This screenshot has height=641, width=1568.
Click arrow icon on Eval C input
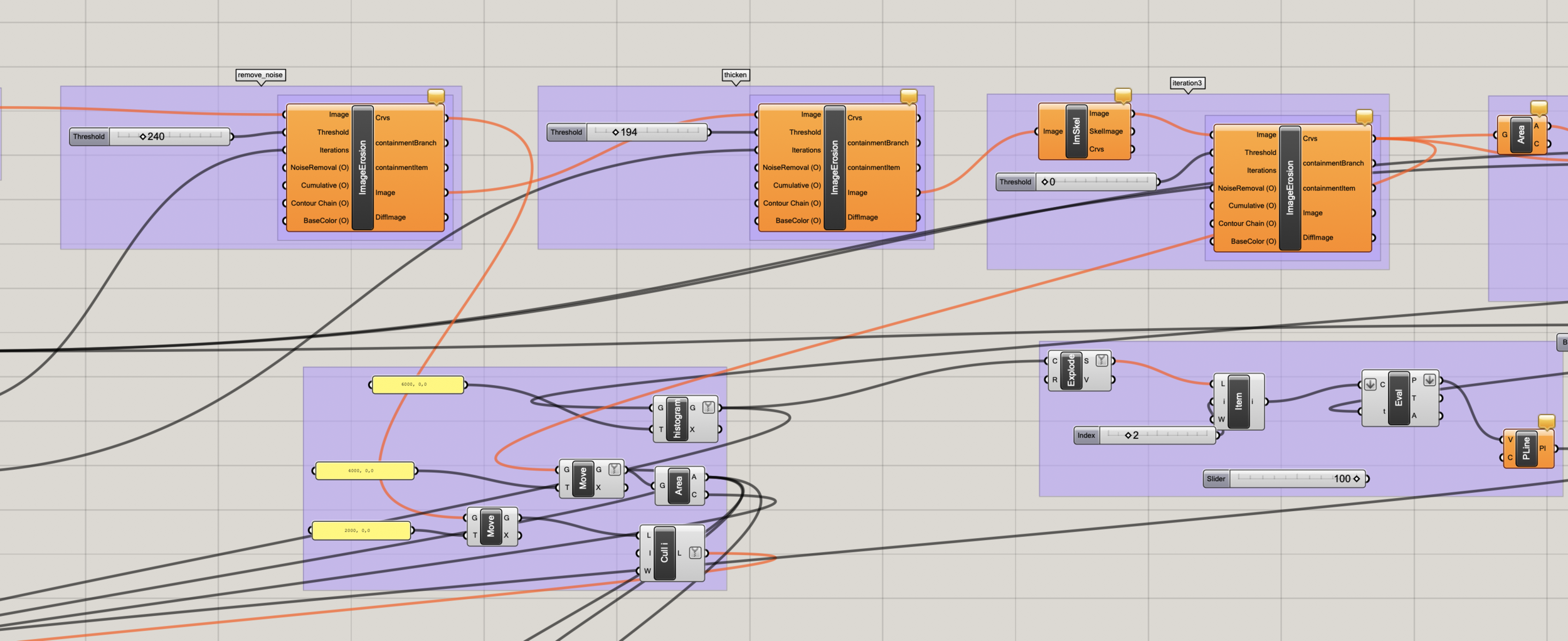point(1370,384)
